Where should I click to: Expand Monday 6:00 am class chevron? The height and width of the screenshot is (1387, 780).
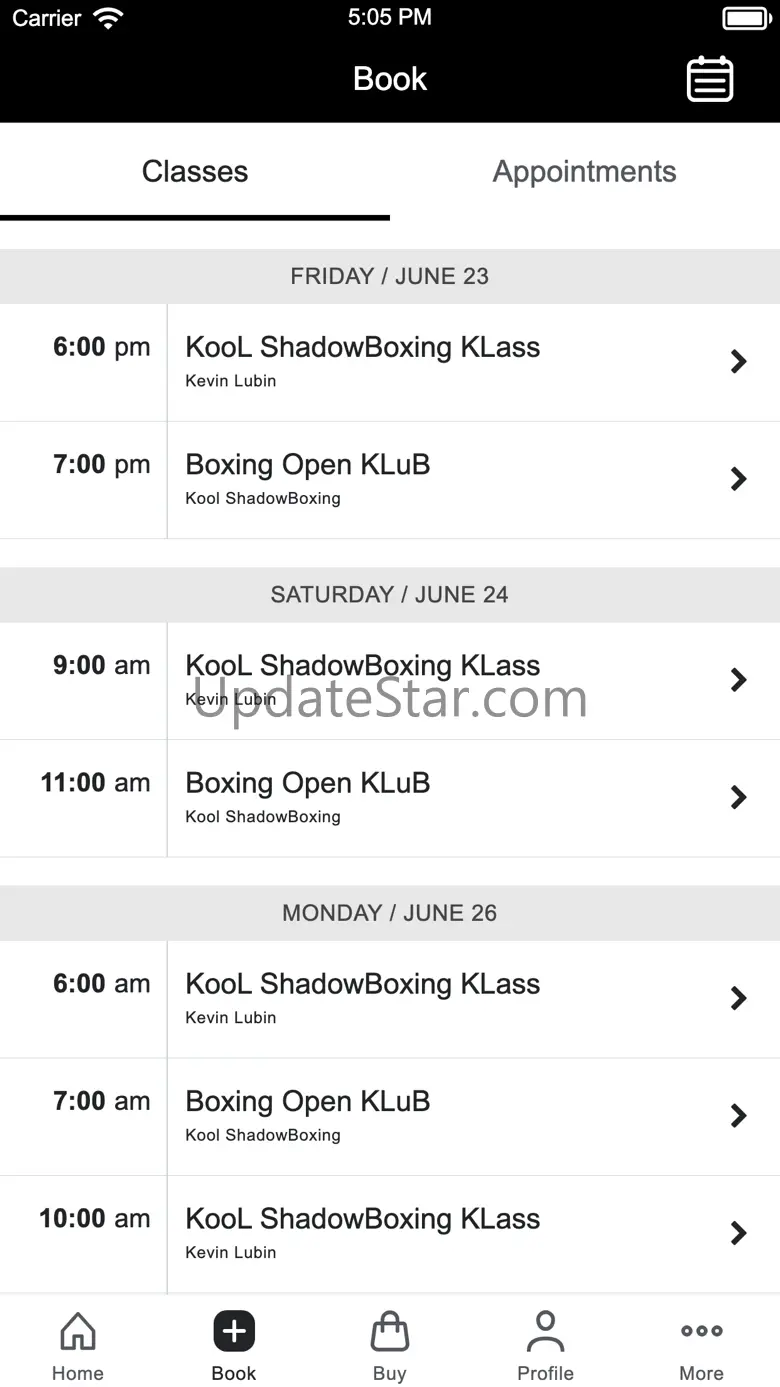point(739,998)
